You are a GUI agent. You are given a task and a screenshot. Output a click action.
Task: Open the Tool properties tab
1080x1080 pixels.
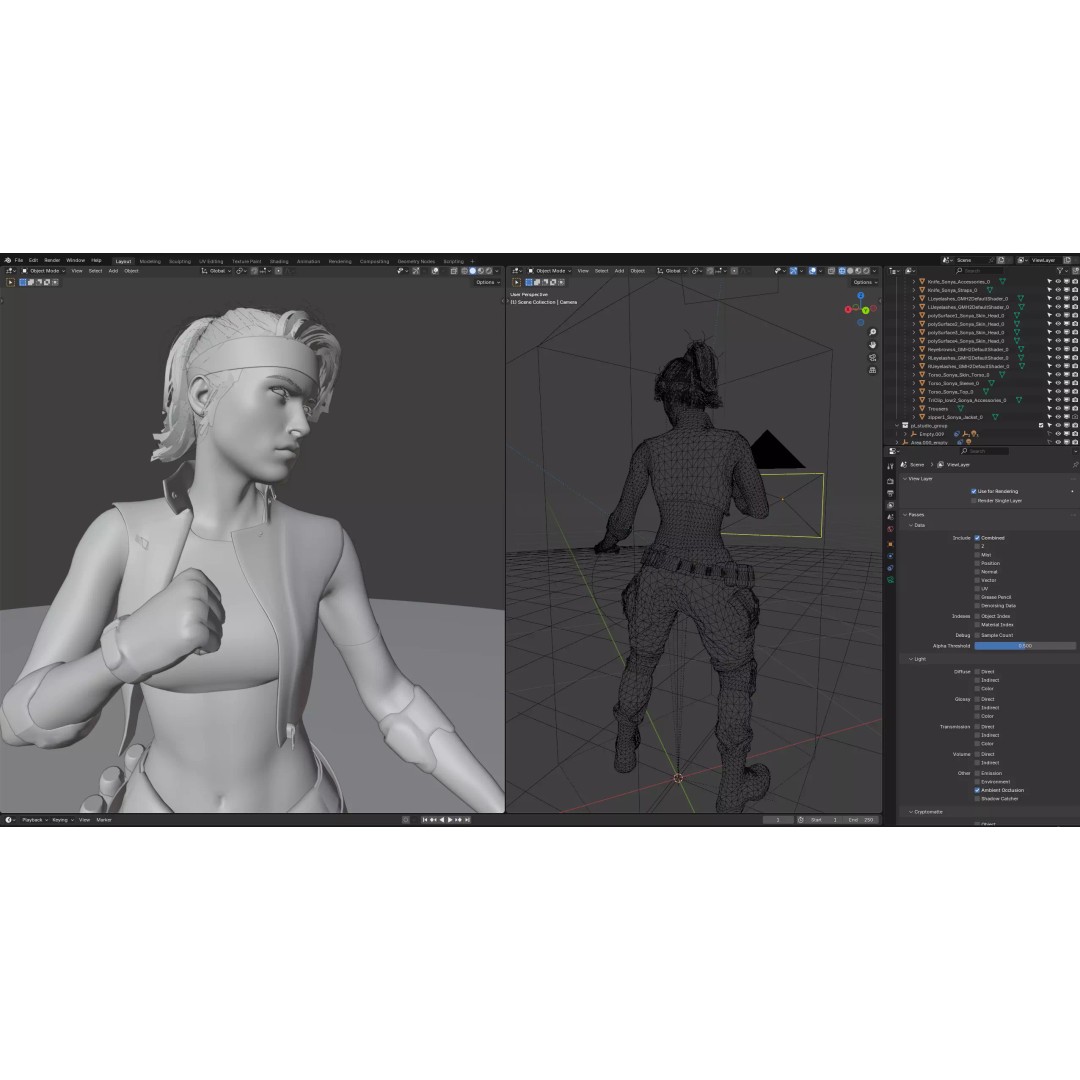891,466
